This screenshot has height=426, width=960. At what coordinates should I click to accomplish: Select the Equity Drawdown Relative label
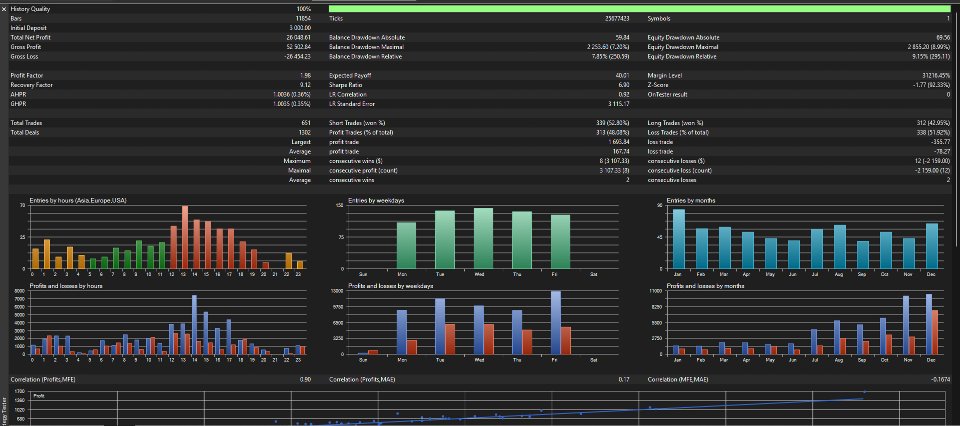682,56
